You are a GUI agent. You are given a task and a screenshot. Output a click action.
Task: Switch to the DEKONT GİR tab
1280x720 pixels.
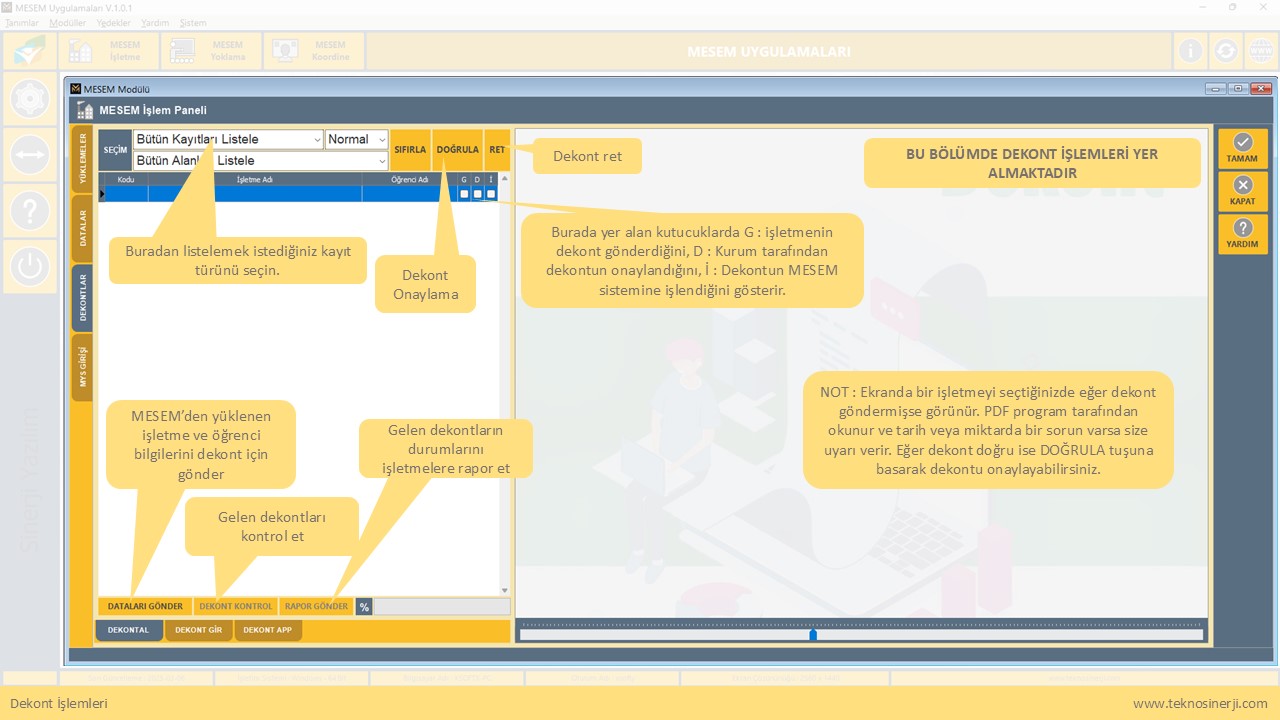(x=198, y=630)
